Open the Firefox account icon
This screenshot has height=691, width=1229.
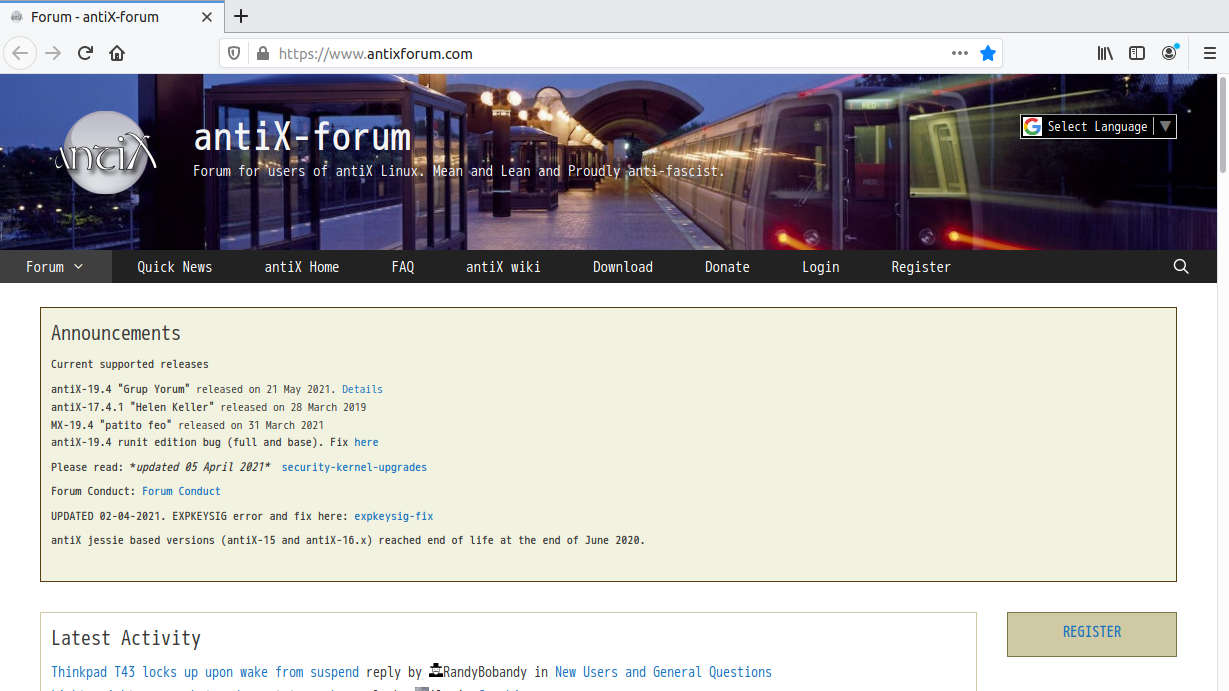tap(1169, 53)
